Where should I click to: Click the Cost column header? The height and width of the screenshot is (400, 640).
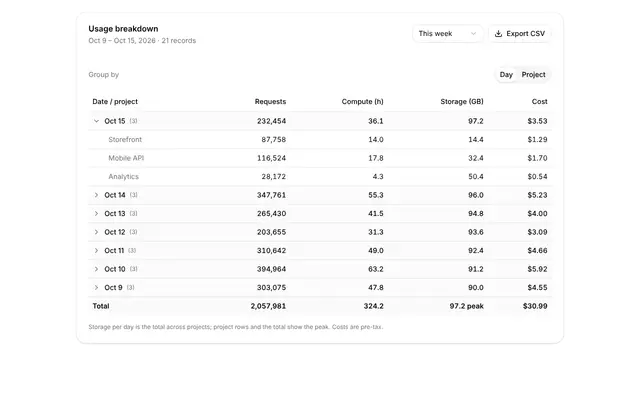(x=539, y=102)
